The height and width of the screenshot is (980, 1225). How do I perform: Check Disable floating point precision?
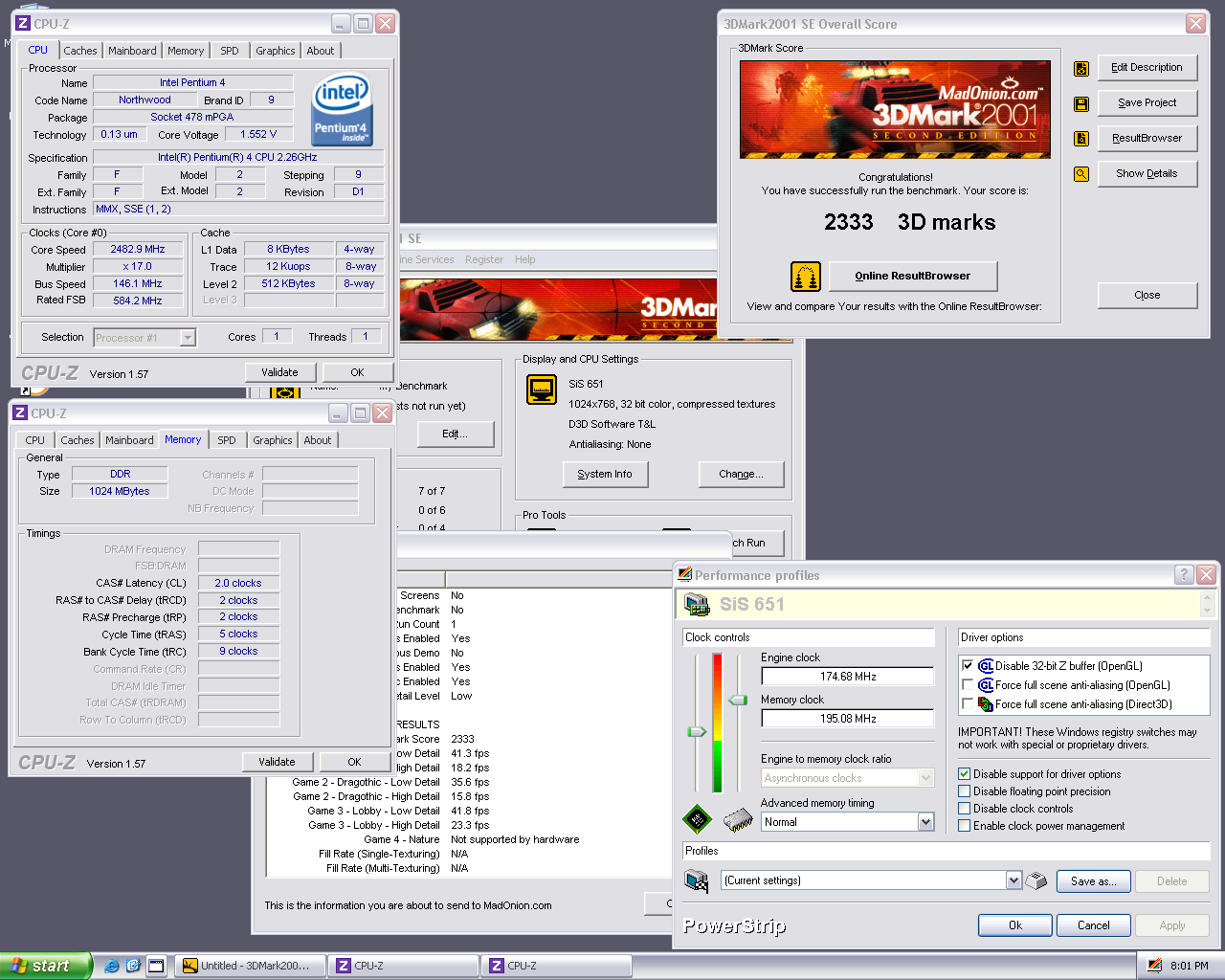[x=965, y=791]
